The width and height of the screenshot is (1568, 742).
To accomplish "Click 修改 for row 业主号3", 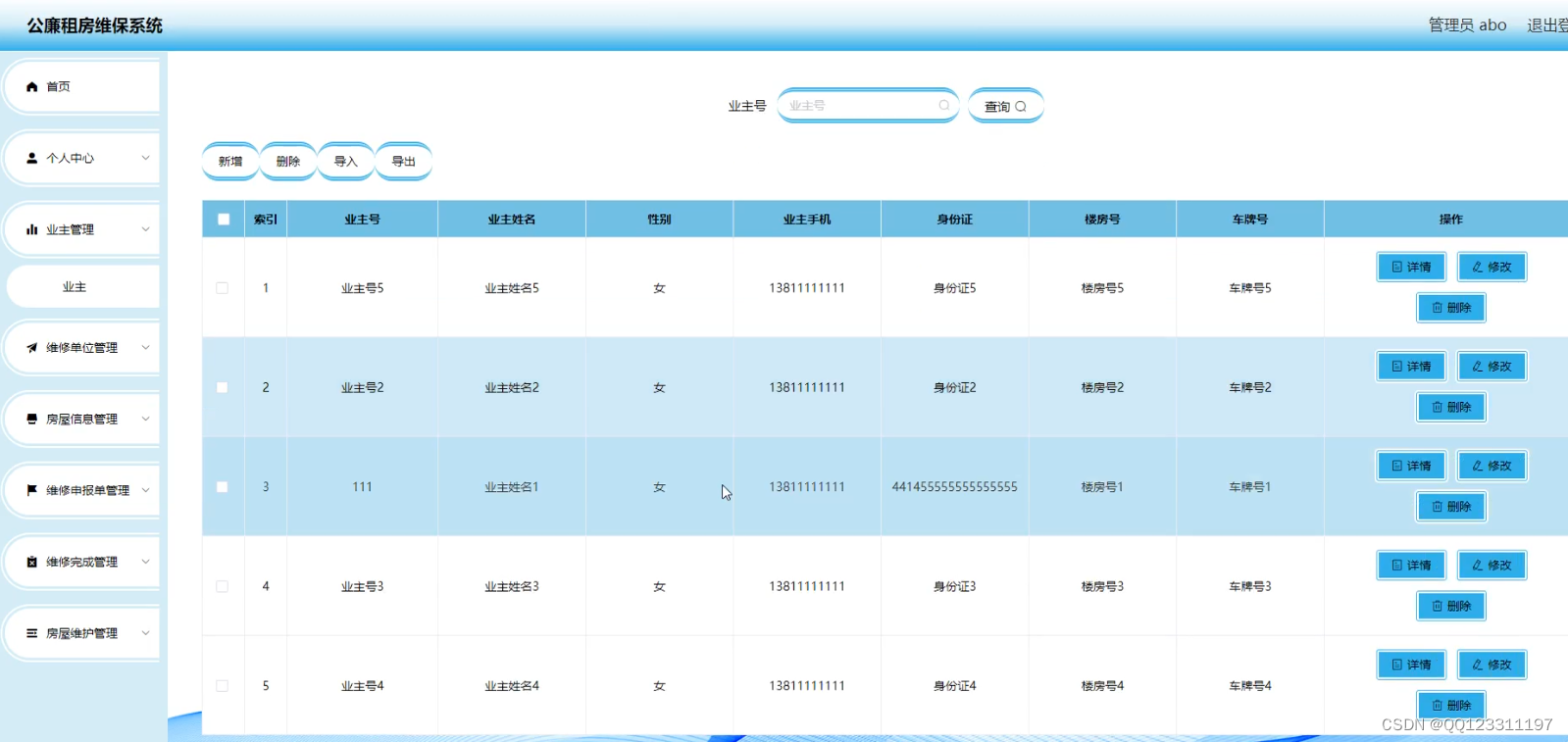I will (x=1492, y=566).
